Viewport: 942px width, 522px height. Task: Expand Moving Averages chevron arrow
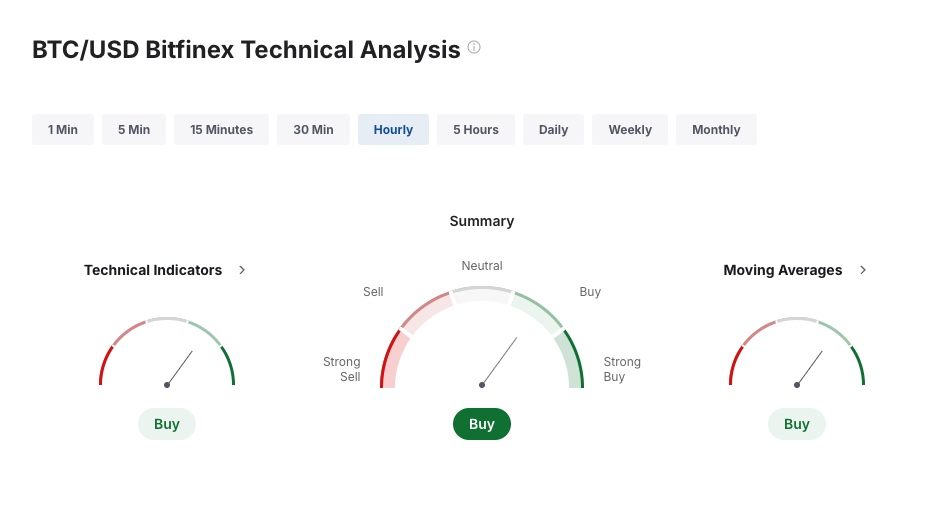coord(863,270)
